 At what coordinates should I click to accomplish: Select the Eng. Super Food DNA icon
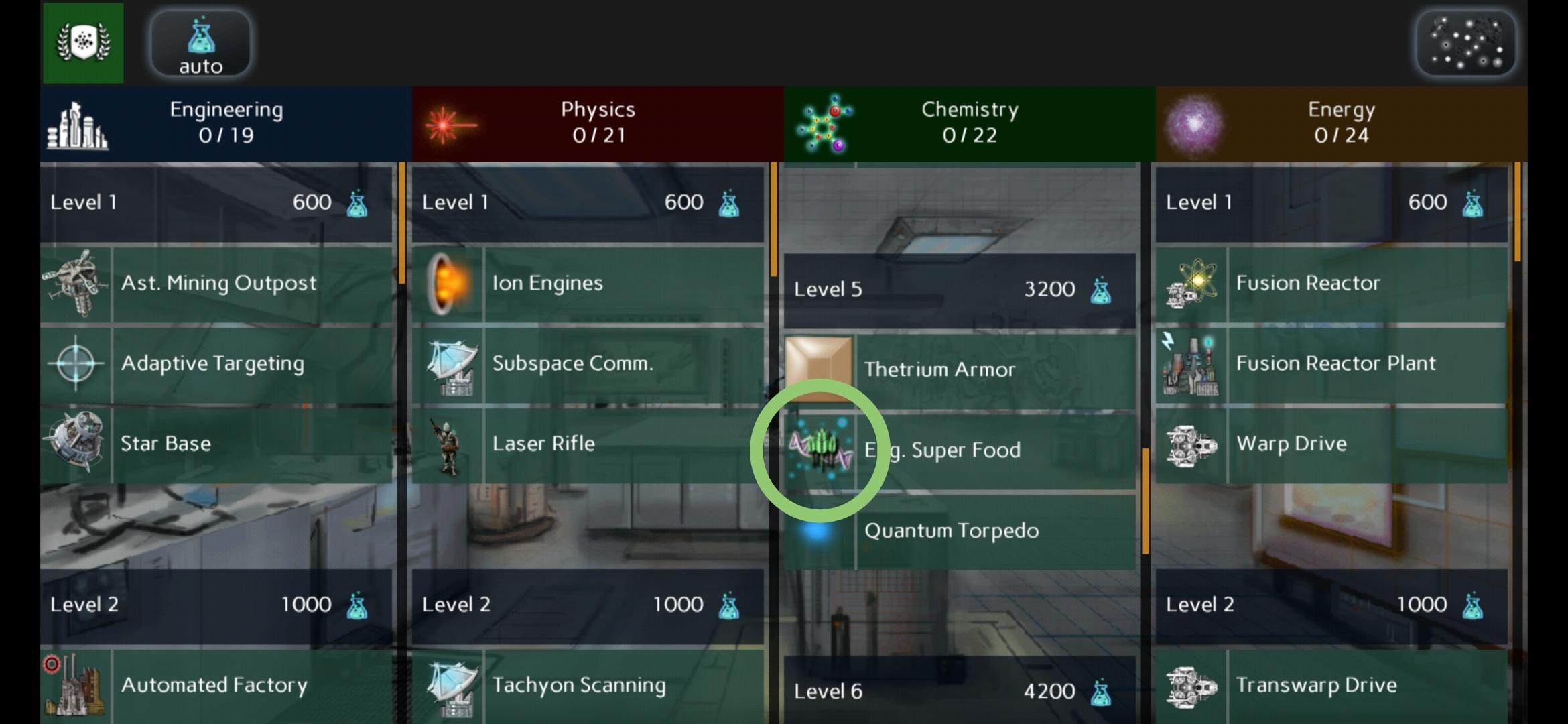820,450
